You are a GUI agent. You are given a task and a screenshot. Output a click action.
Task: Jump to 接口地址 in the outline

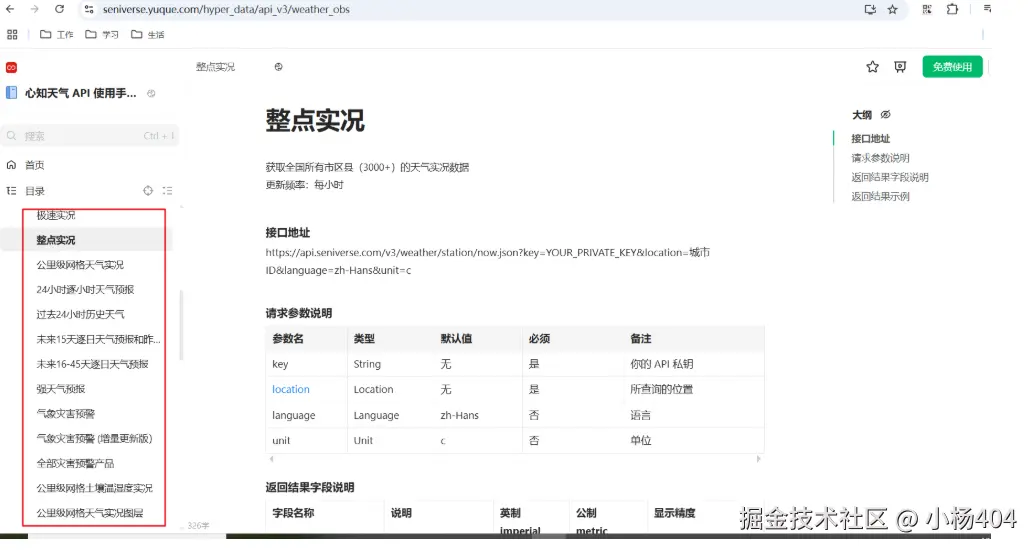point(870,138)
